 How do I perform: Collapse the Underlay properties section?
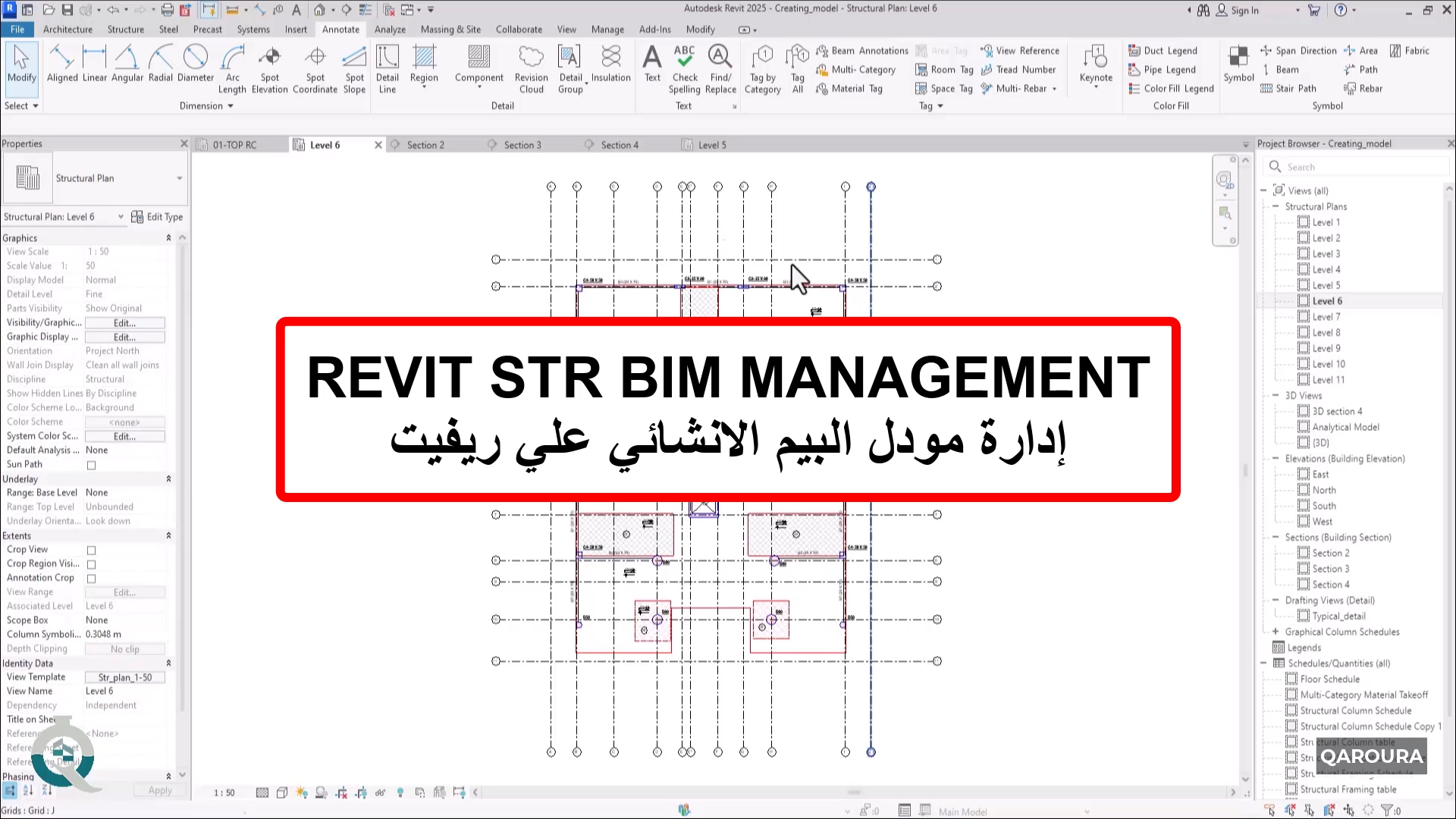[x=168, y=479]
